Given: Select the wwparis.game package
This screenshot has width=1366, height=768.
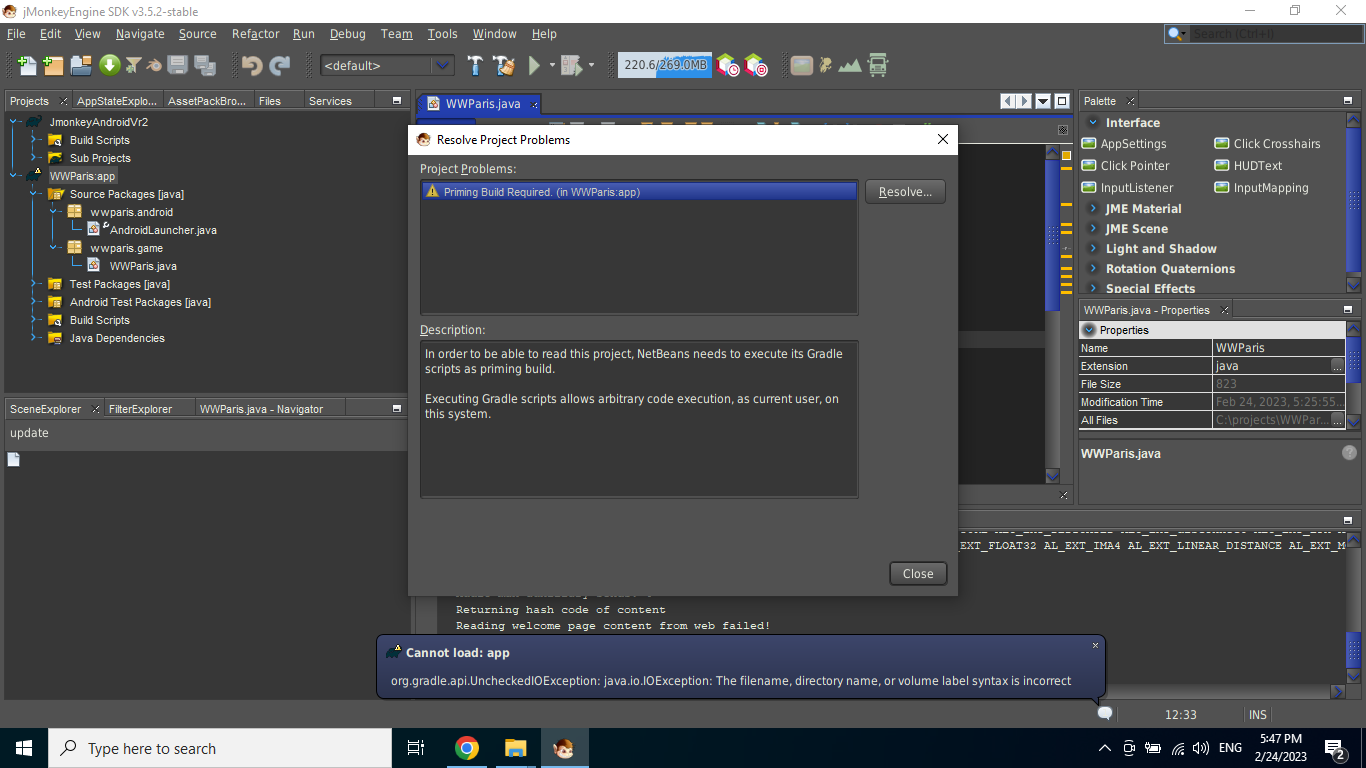Looking at the screenshot, I should pos(116,248).
